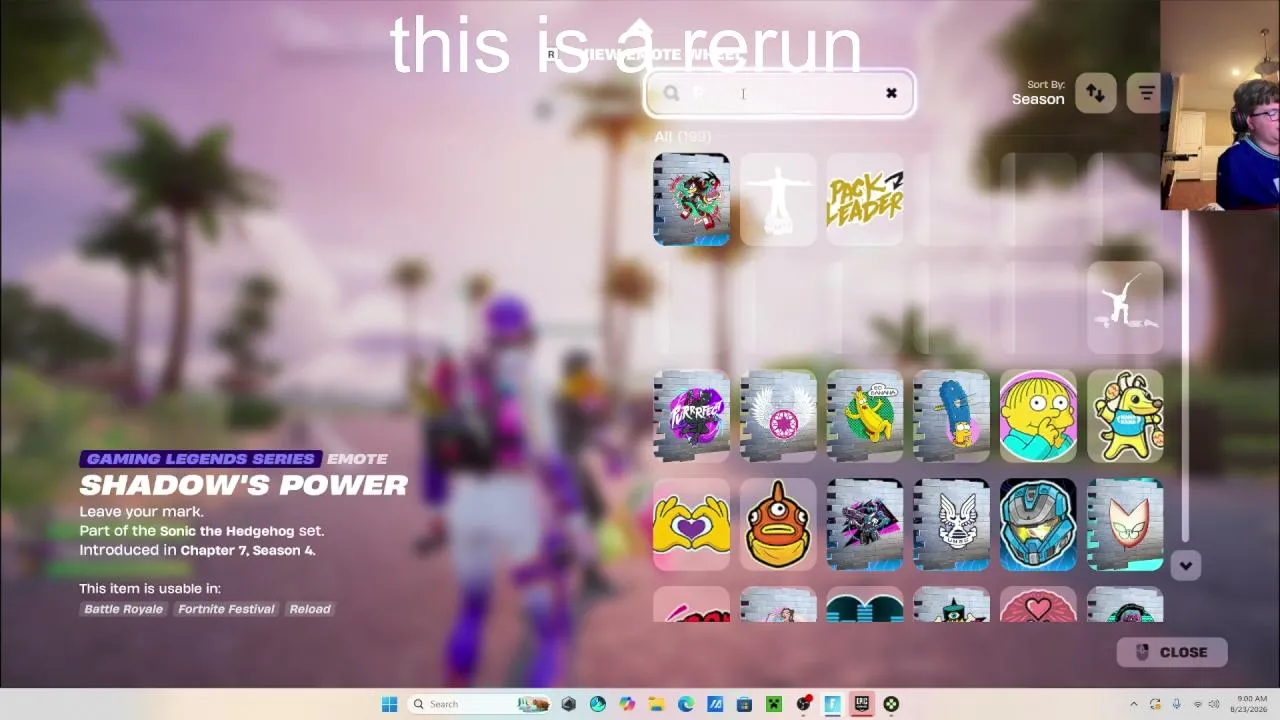The image size is (1280, 720).
Task: Open the Sort By Season selector
Action: tap(1038, 93)
